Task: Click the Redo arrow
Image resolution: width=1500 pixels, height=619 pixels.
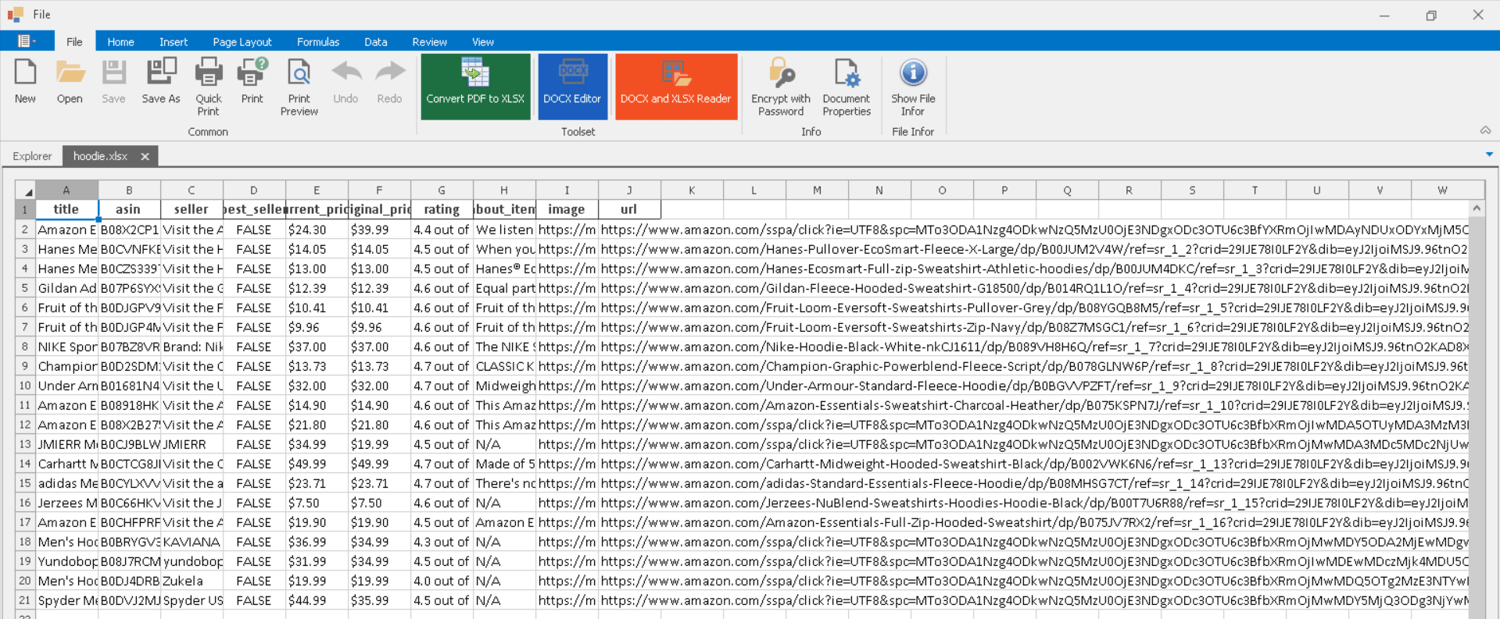Action: pyautogui.click(x=390, y=81)
